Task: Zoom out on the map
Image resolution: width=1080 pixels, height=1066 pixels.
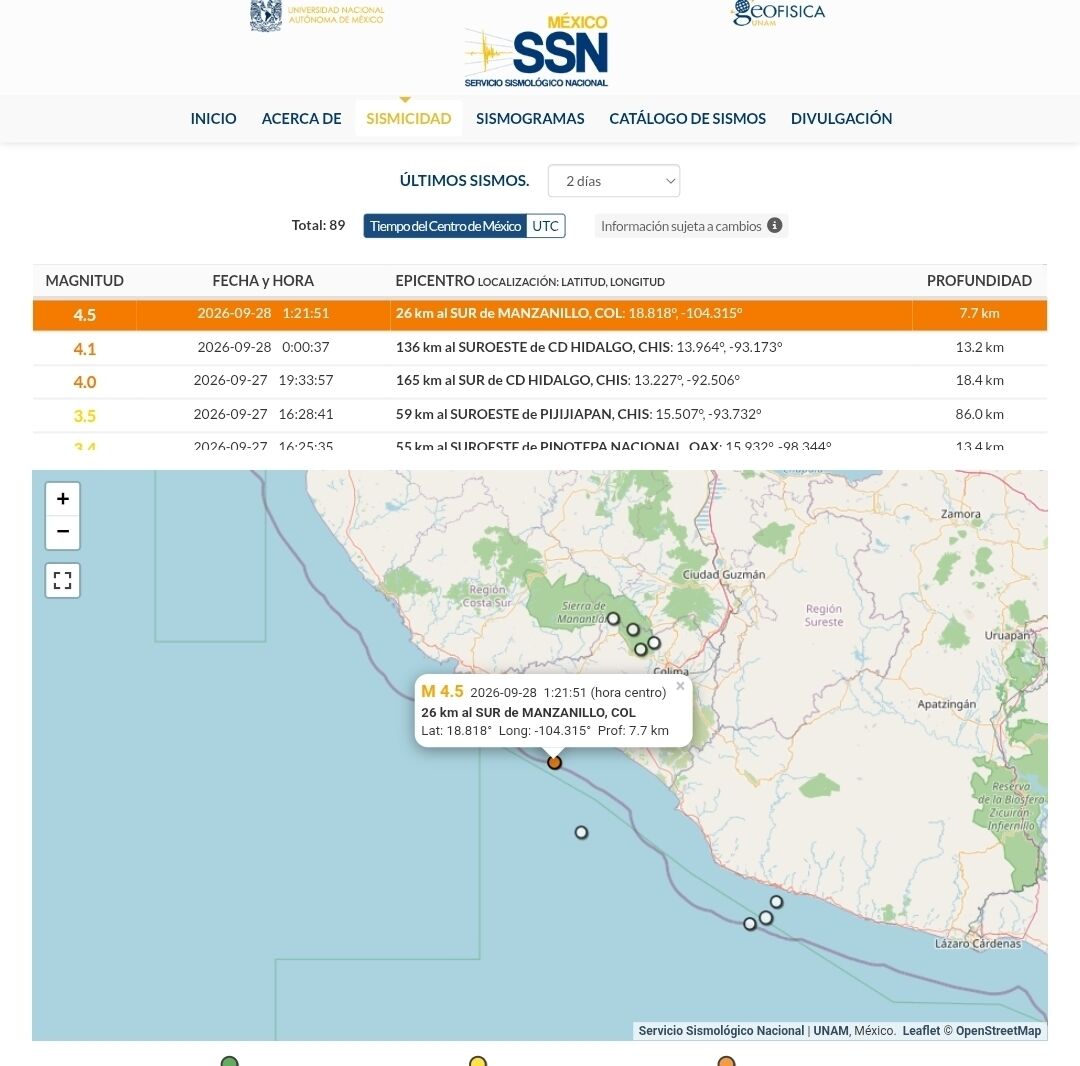Action: pyautogui.click(x=63, y=532)
